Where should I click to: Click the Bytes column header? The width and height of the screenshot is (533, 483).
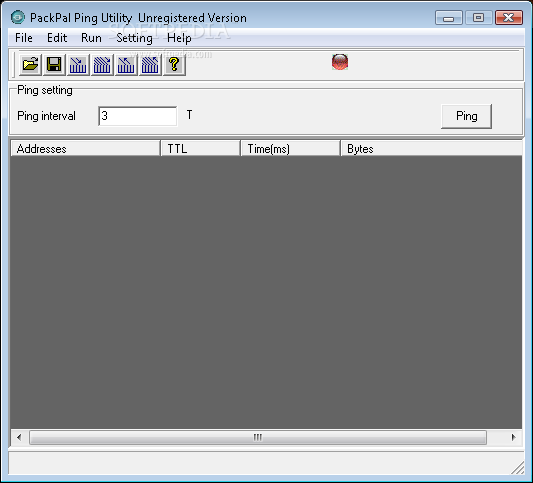(431, 149)
